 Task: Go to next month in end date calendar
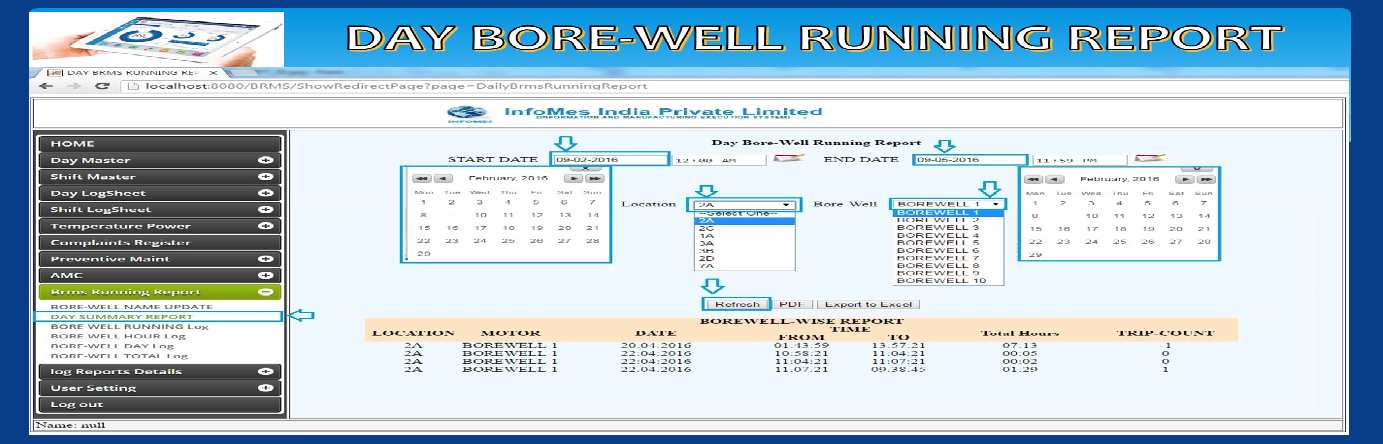pyautogui.click(x=1185, y=178)
